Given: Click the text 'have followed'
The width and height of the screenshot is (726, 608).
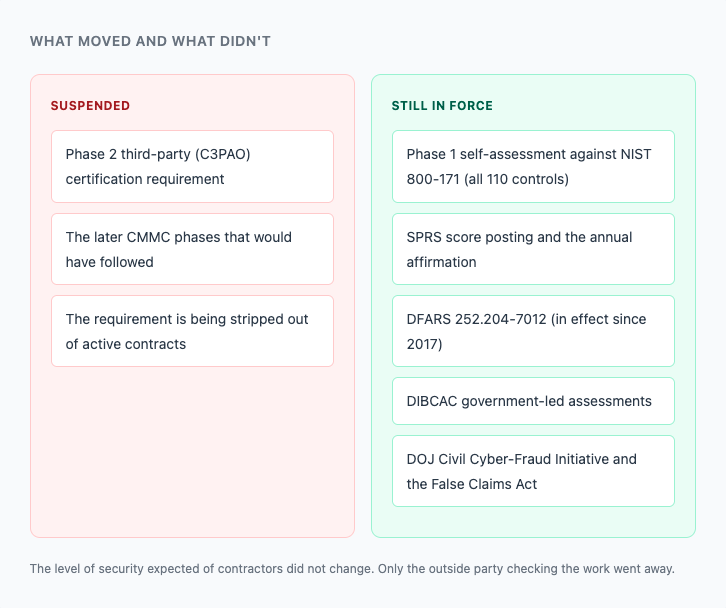Looking at the screenshot, I should (110, 262).
